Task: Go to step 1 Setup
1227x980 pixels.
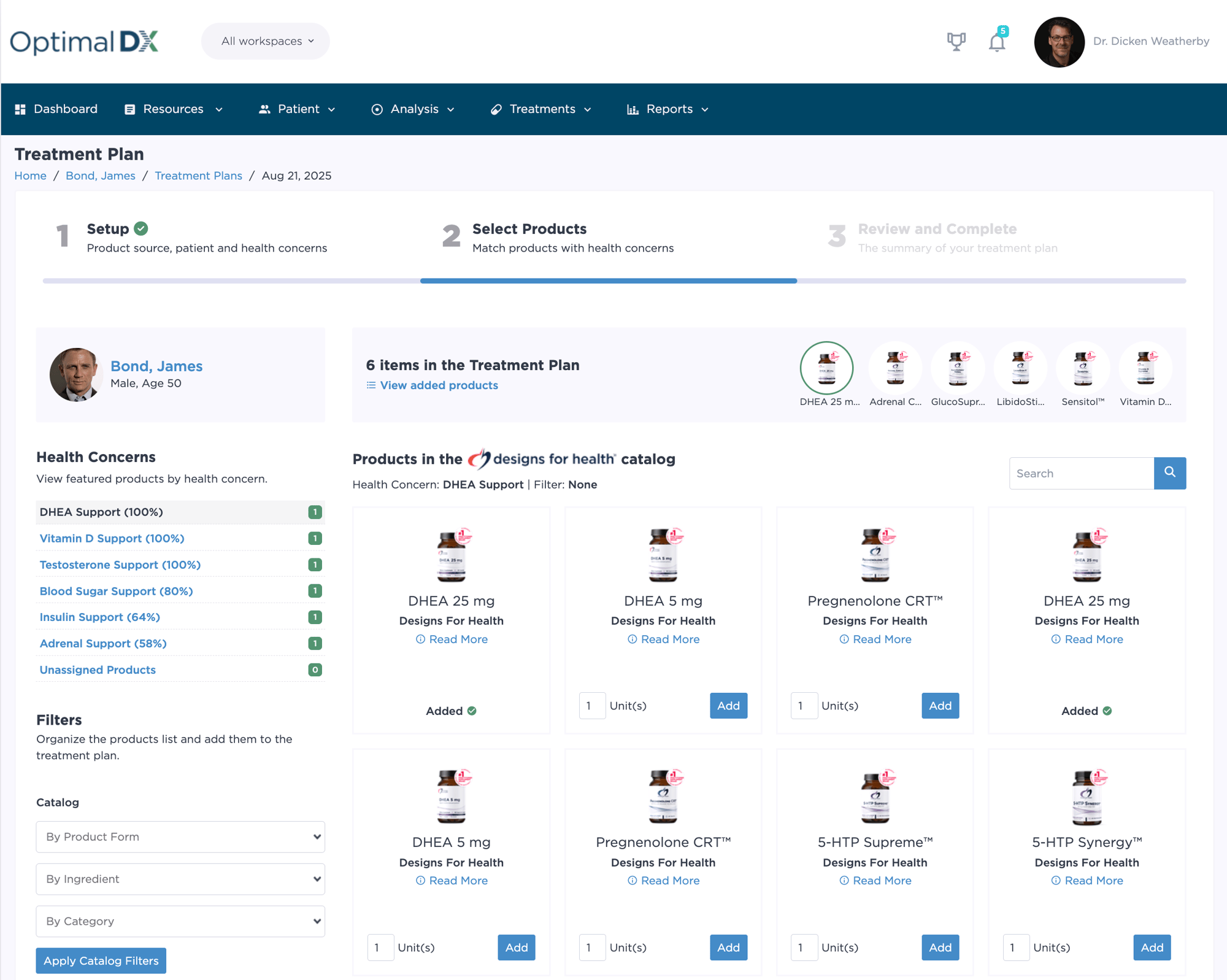Action: pos(191,237)
